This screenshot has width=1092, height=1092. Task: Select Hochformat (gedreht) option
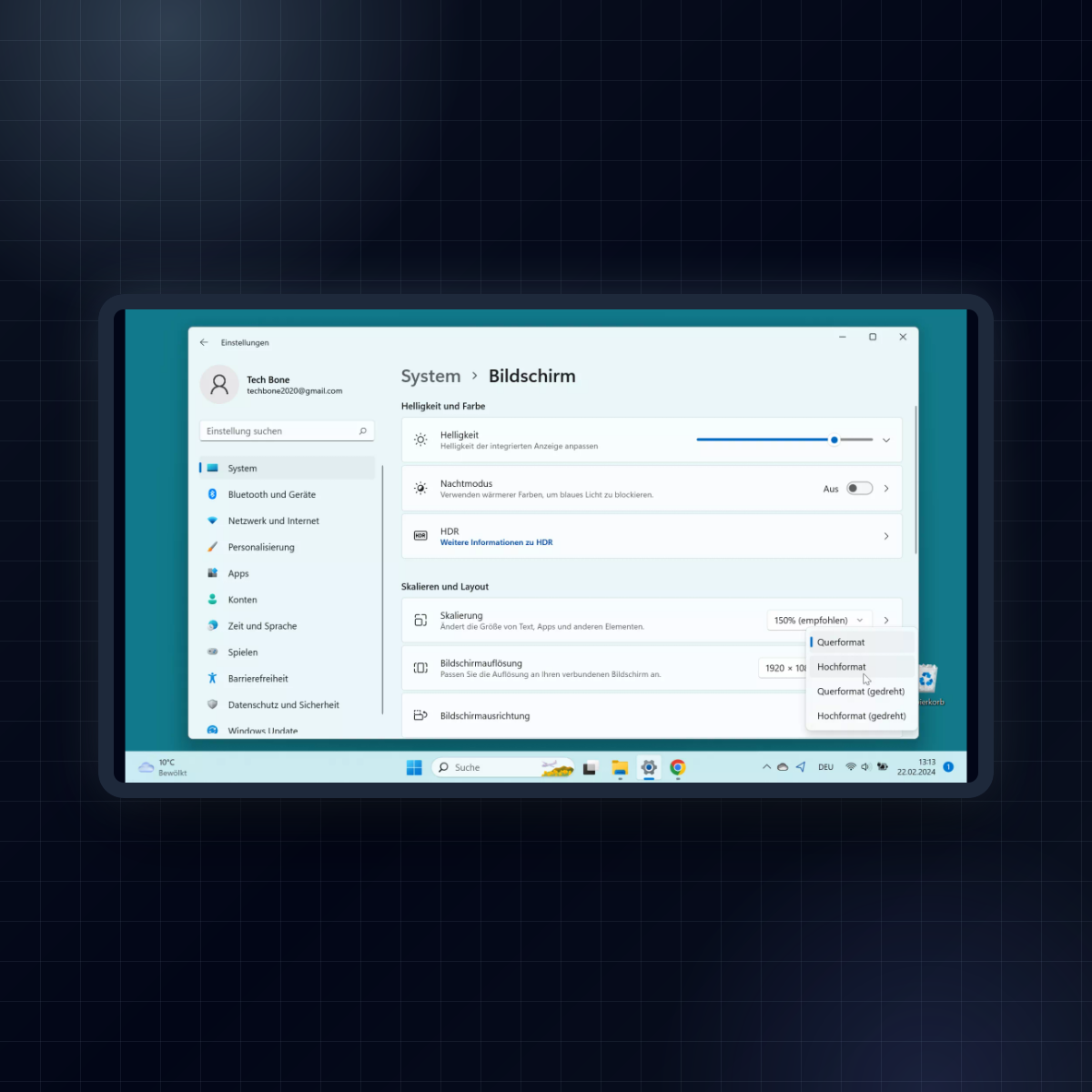coord(862,716)
